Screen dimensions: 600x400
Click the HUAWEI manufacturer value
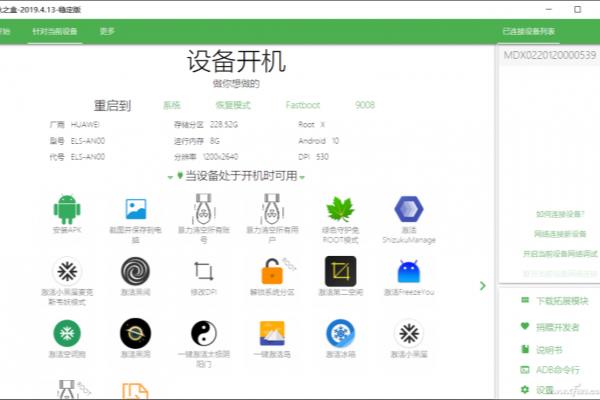pos(85,124)
